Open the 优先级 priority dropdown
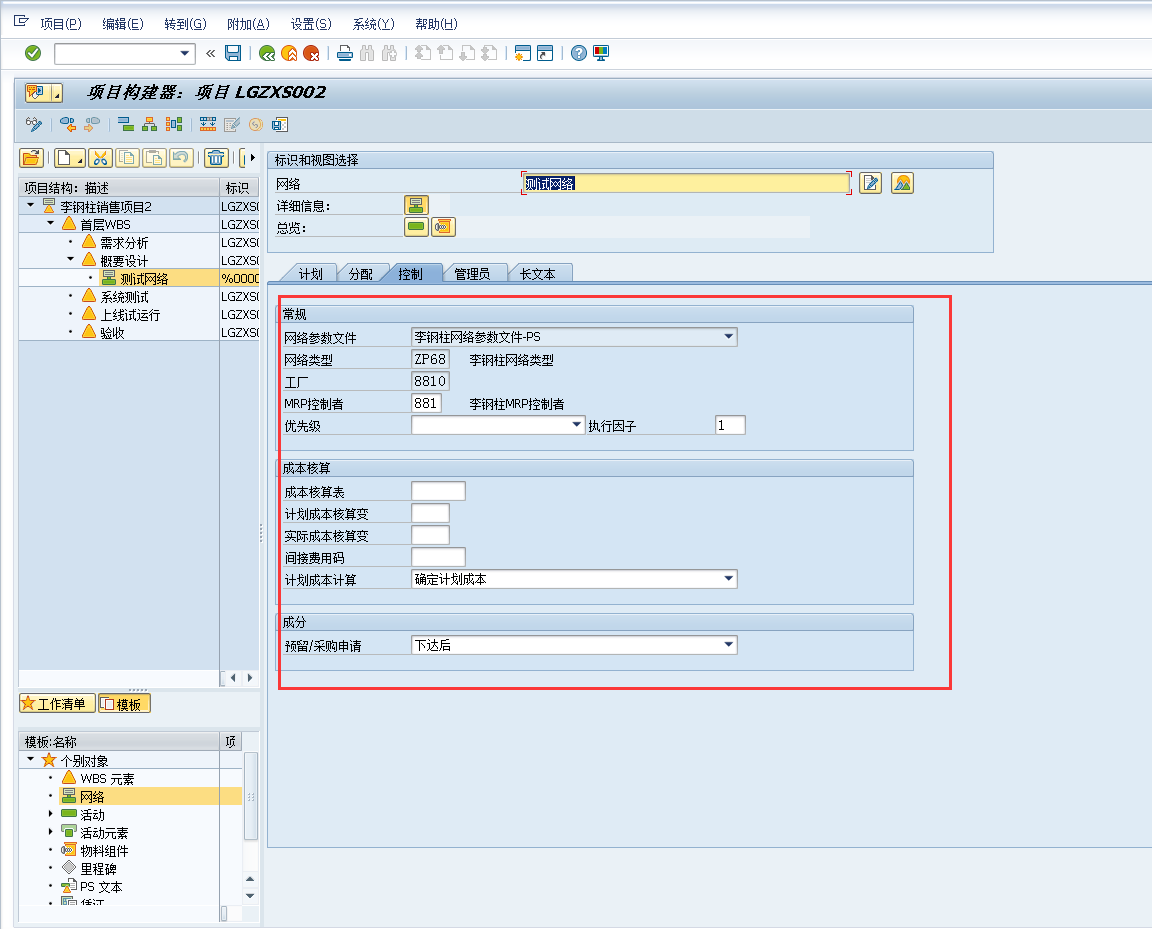1152x929 pixels. (x=577, y=424)
